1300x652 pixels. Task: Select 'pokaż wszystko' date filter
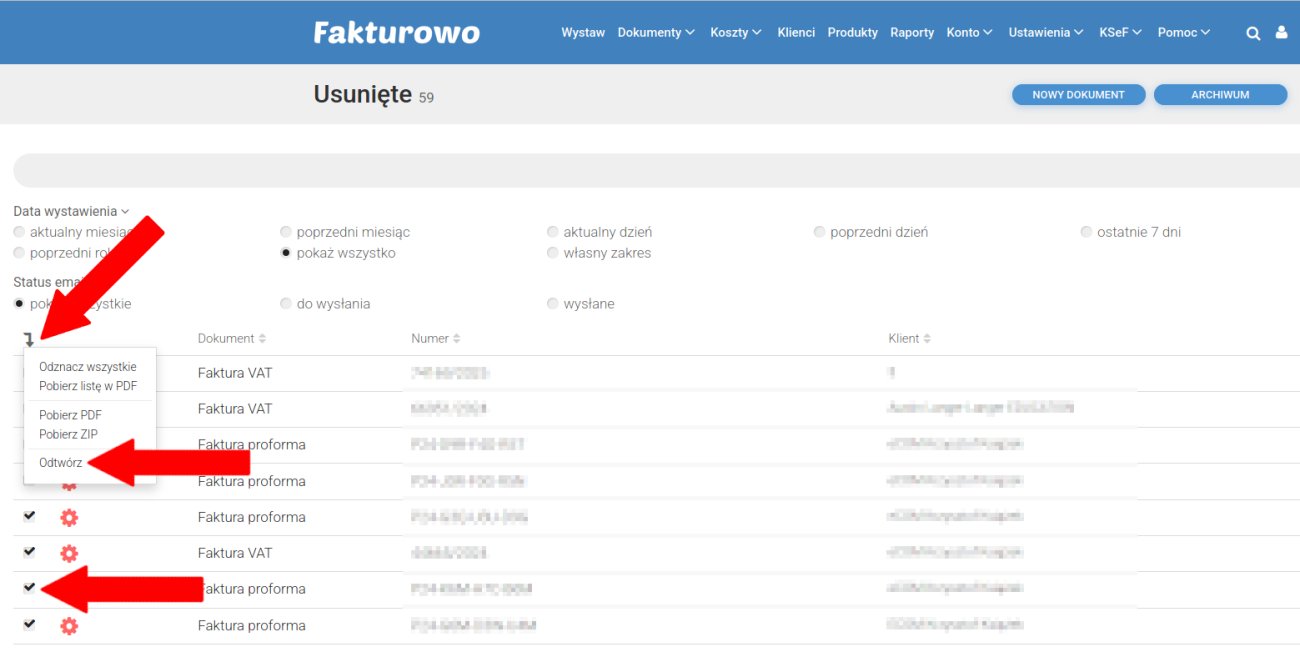pyautogui.click(x=287, y=253)
